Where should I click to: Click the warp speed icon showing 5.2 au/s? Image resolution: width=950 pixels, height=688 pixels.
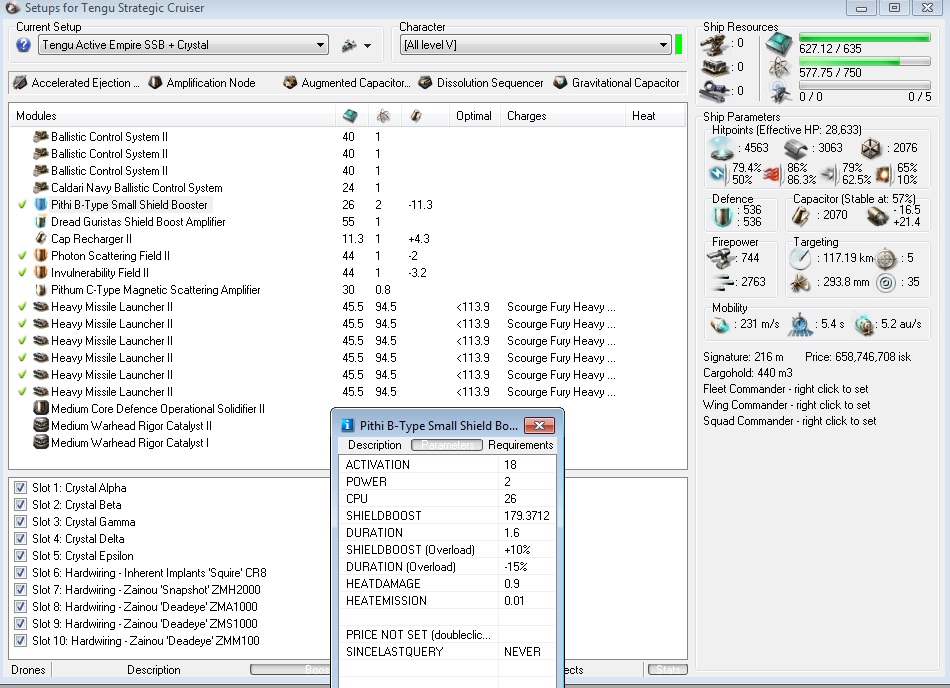pos(863,325)
